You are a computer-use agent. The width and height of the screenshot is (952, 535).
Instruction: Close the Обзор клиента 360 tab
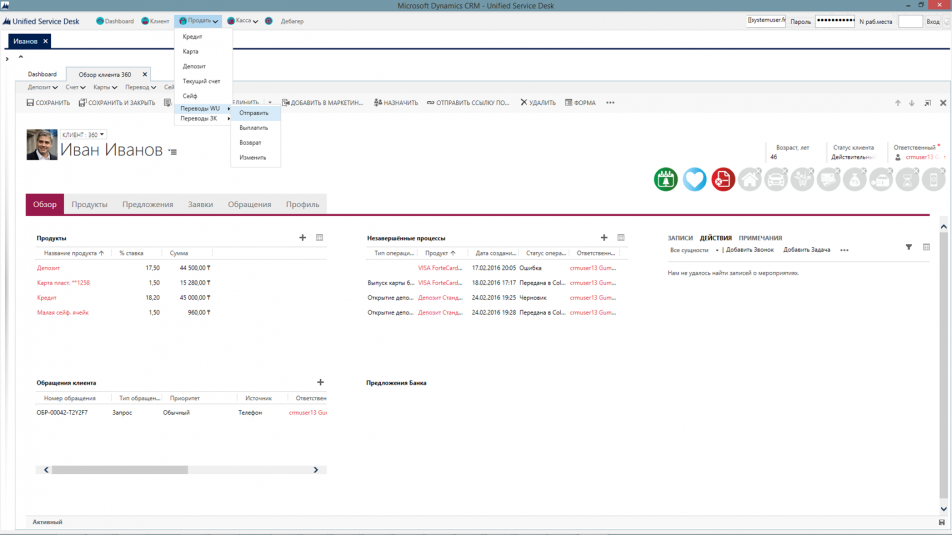145,74
